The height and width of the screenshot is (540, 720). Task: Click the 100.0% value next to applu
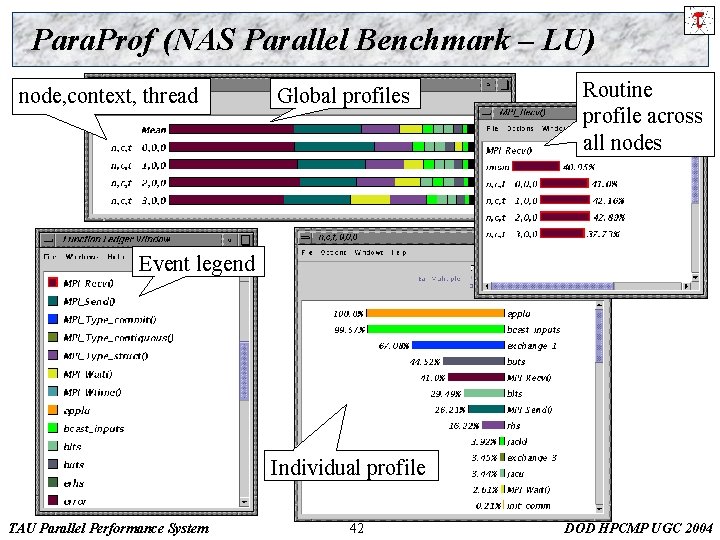[349, 314]
